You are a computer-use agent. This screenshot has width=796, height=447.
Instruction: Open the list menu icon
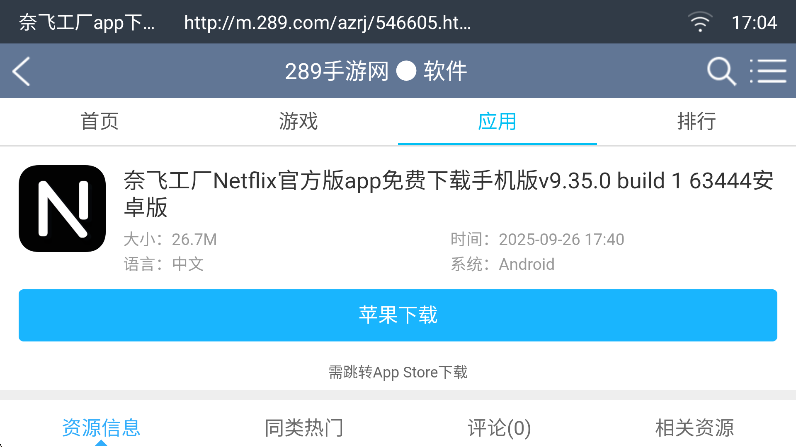768,71
